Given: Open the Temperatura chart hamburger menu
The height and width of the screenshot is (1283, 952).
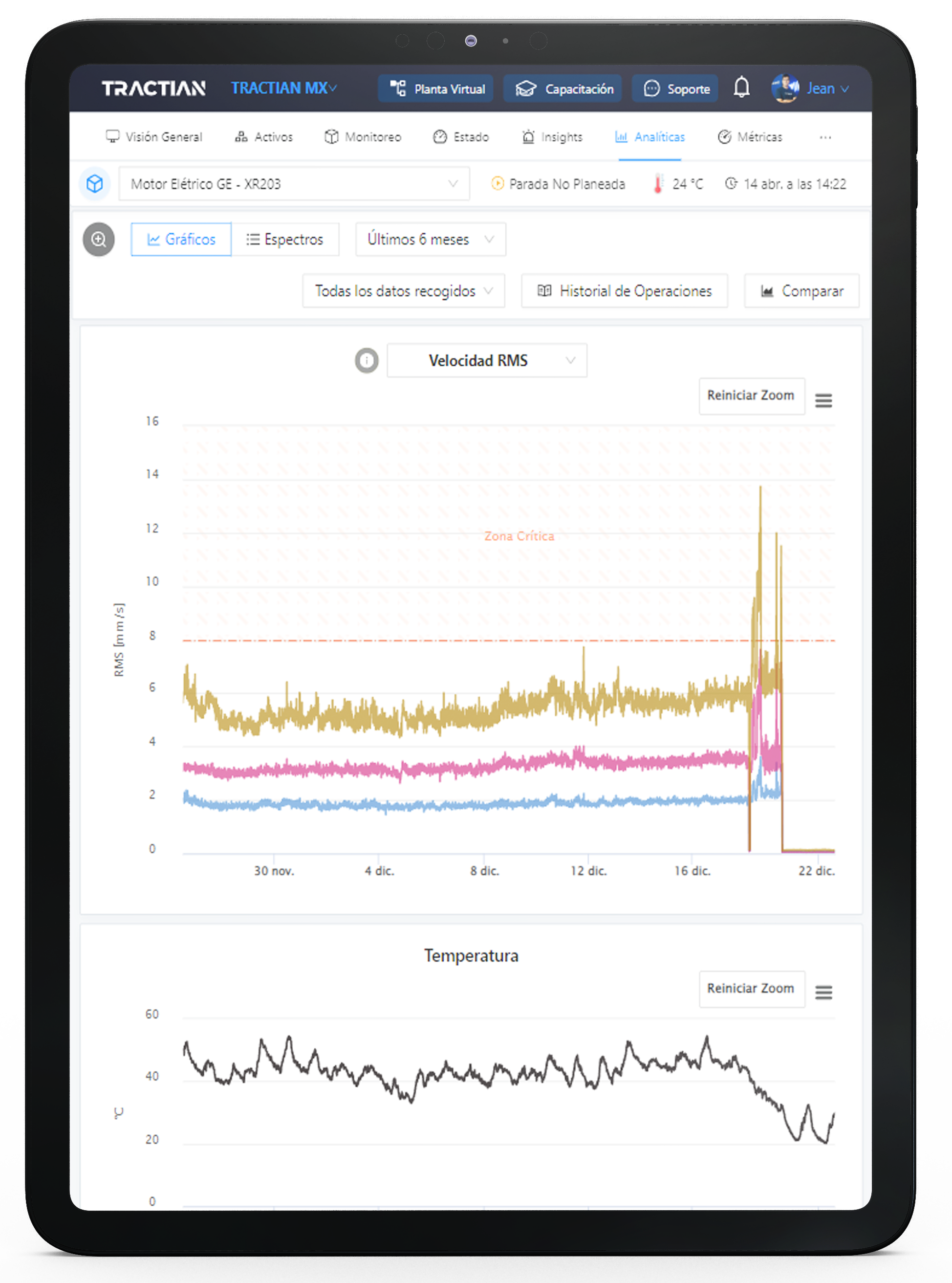Looking at the screenshot, I should [823, 993].
